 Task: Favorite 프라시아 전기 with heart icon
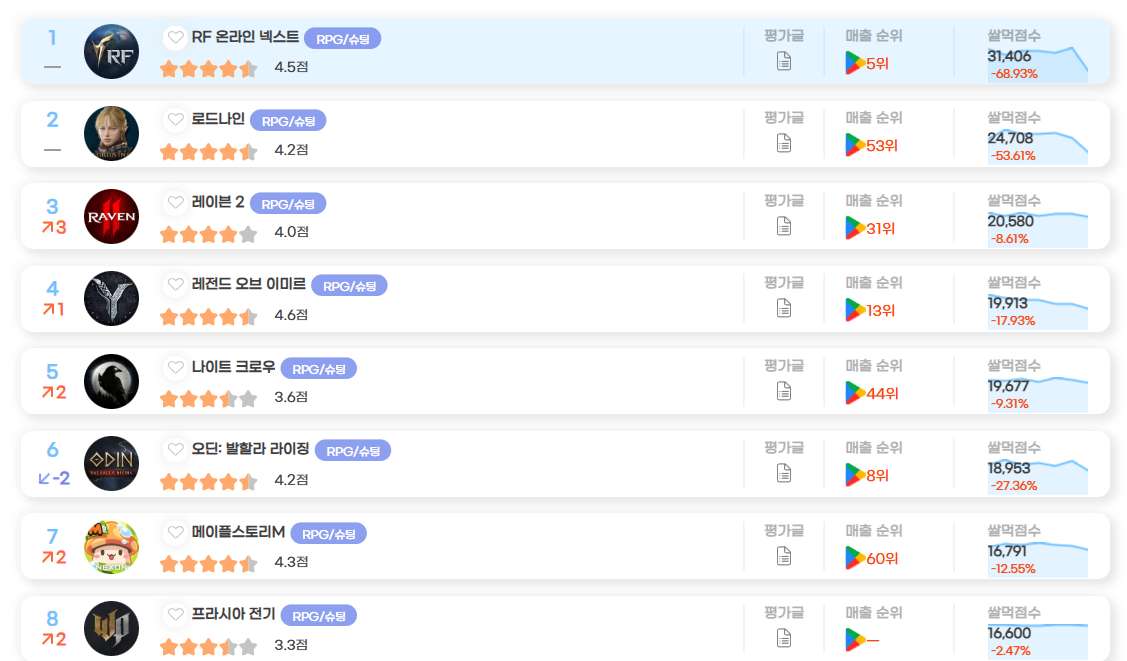click(175, 614)
